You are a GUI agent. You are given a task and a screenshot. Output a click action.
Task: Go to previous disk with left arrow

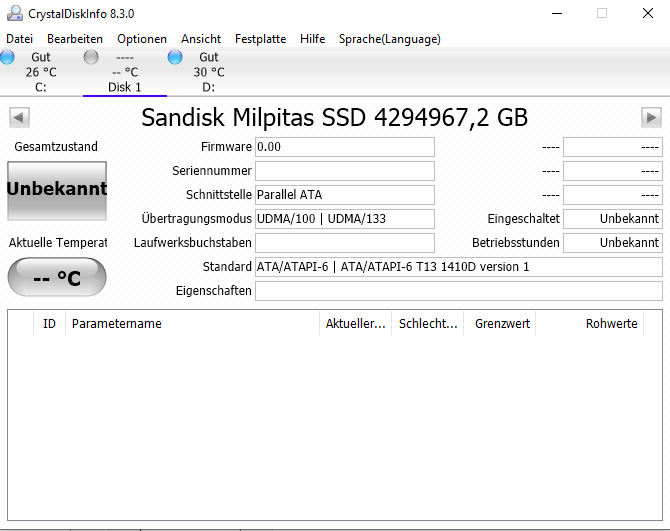coord(19,117)
